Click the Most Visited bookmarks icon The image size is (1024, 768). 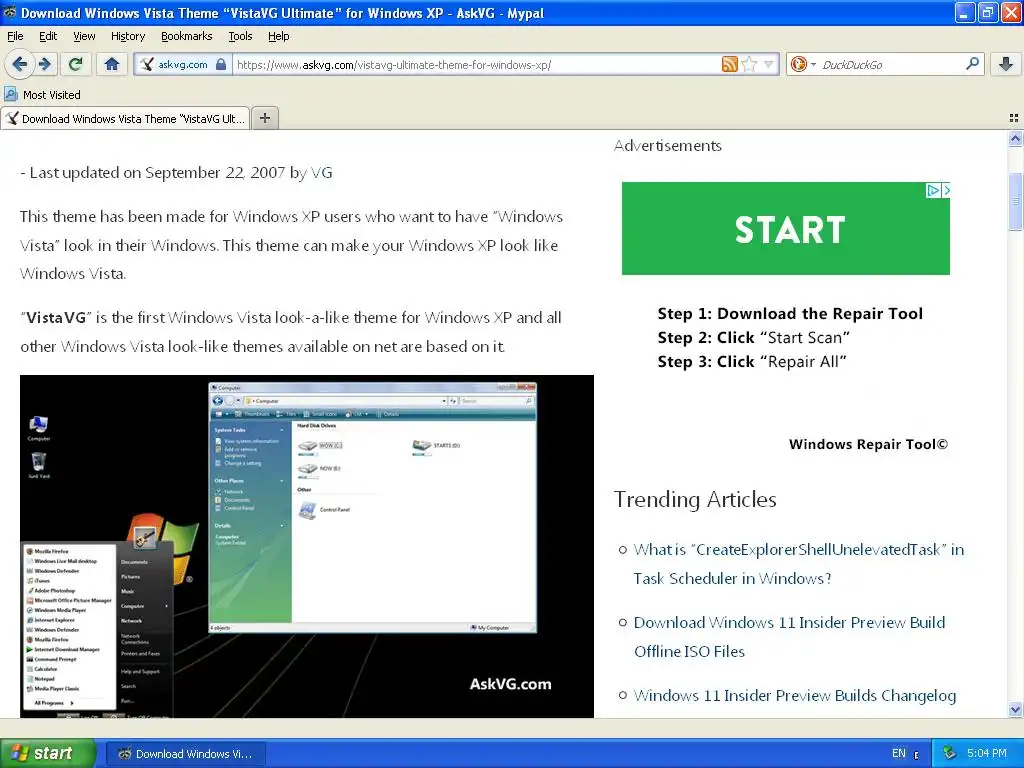[11, 95]
